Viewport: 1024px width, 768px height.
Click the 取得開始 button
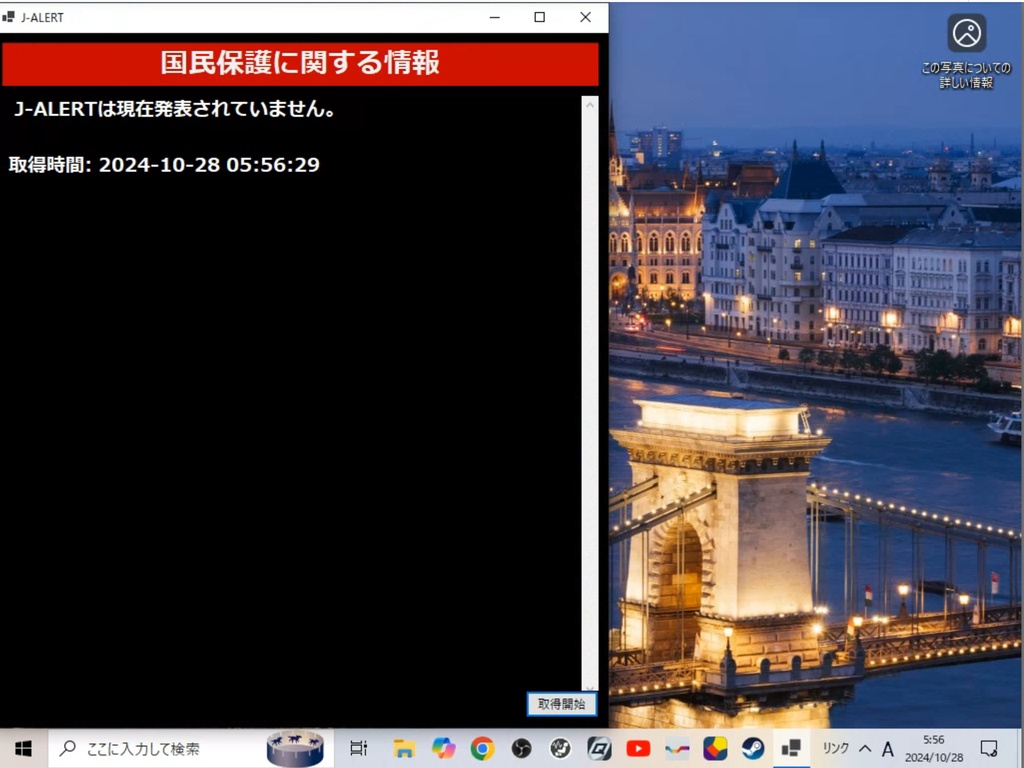pyautogui.click(x=562, y=704)
